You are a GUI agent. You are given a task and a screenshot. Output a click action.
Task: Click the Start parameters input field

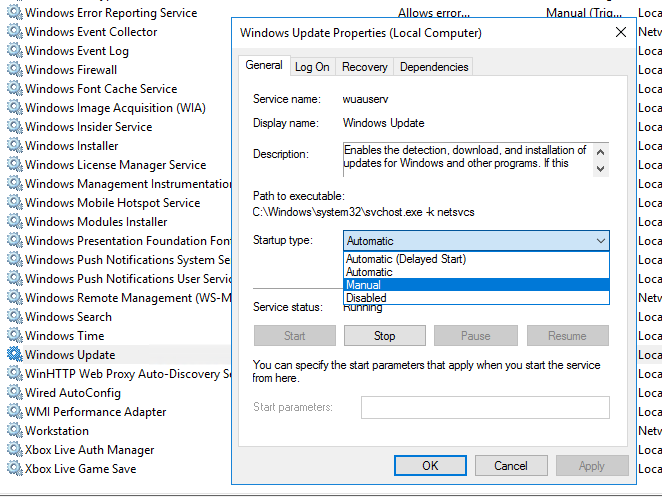[485, 407]
